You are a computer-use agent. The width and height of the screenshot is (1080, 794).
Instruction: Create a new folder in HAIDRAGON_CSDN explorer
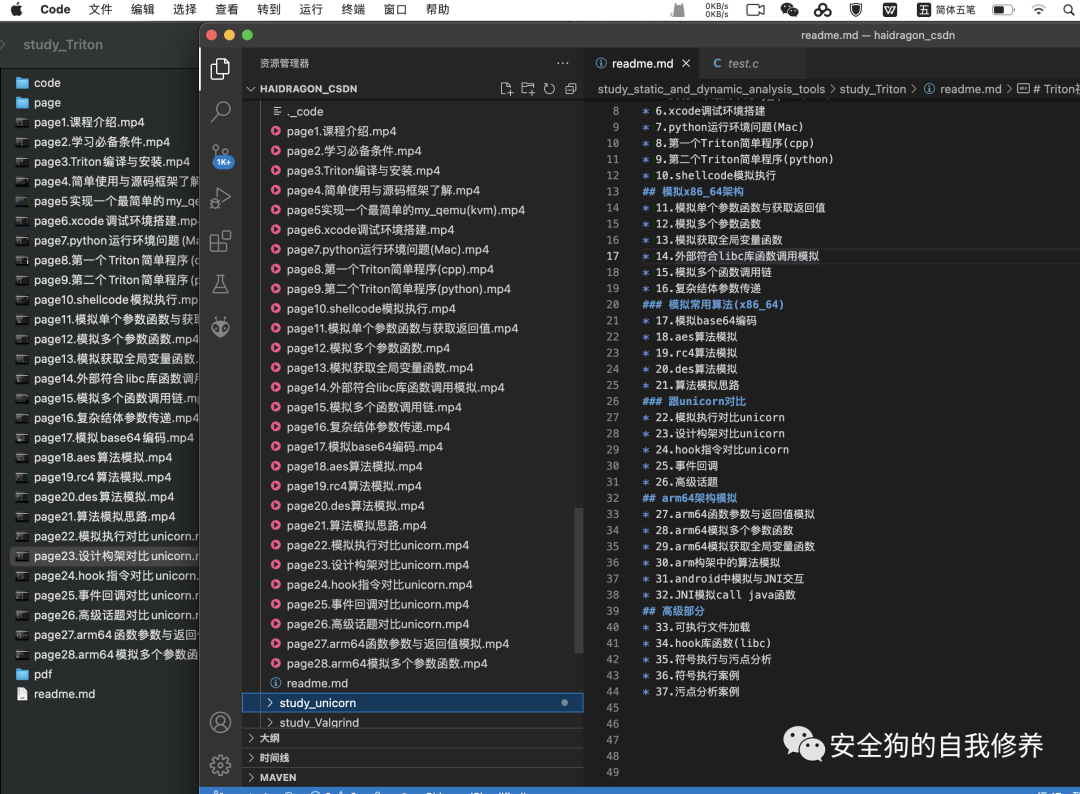(x=528, y=89)
